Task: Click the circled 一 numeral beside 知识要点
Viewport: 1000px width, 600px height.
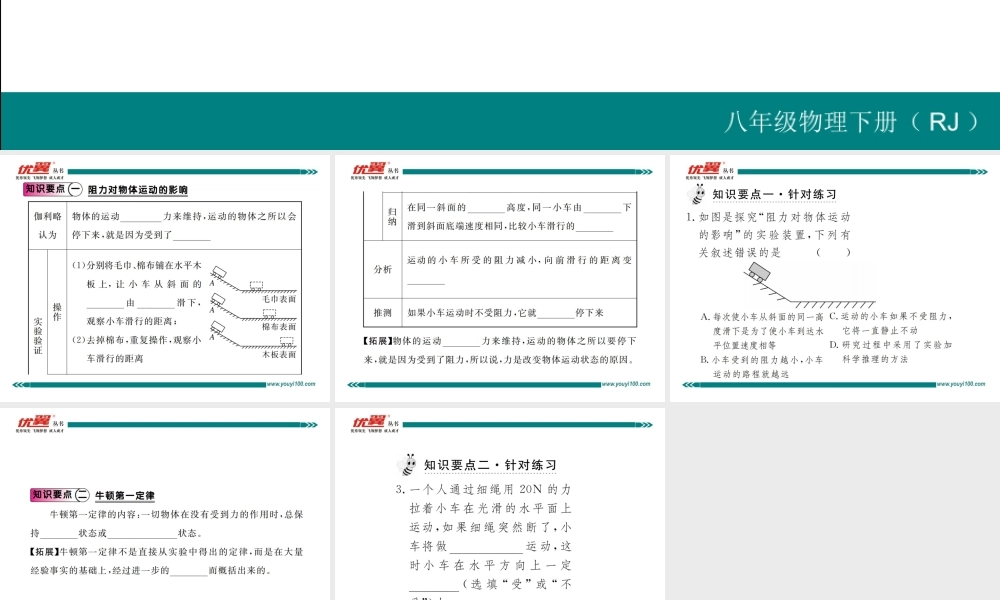Action: click(x=74, y=189)
